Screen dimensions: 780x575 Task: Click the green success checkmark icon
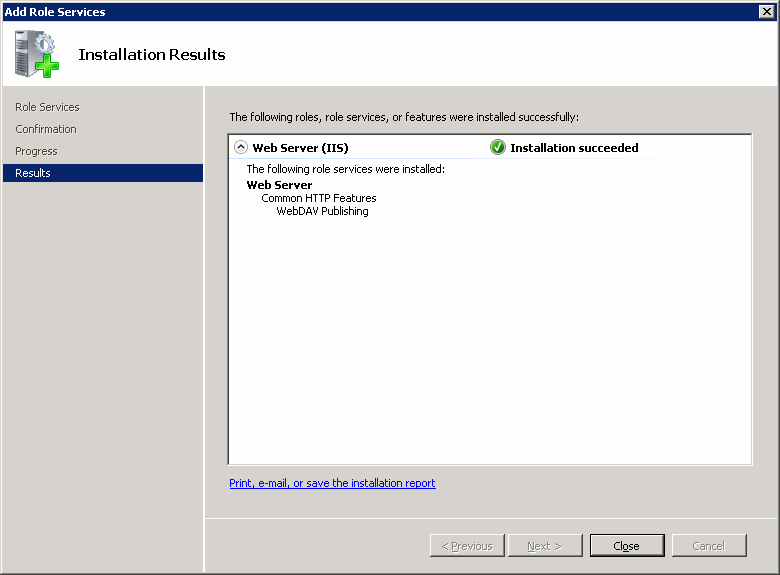coord(498,148)
